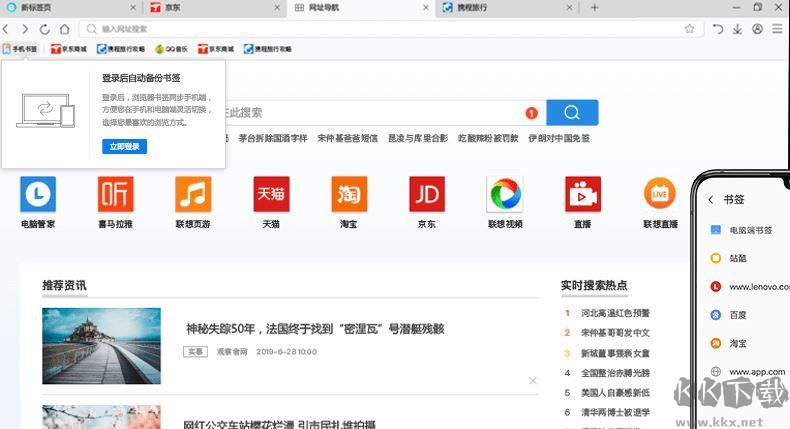Click the 手机书签 bookmark bar item
Viewport: 790px width, 429px height.
pos(20,49)
